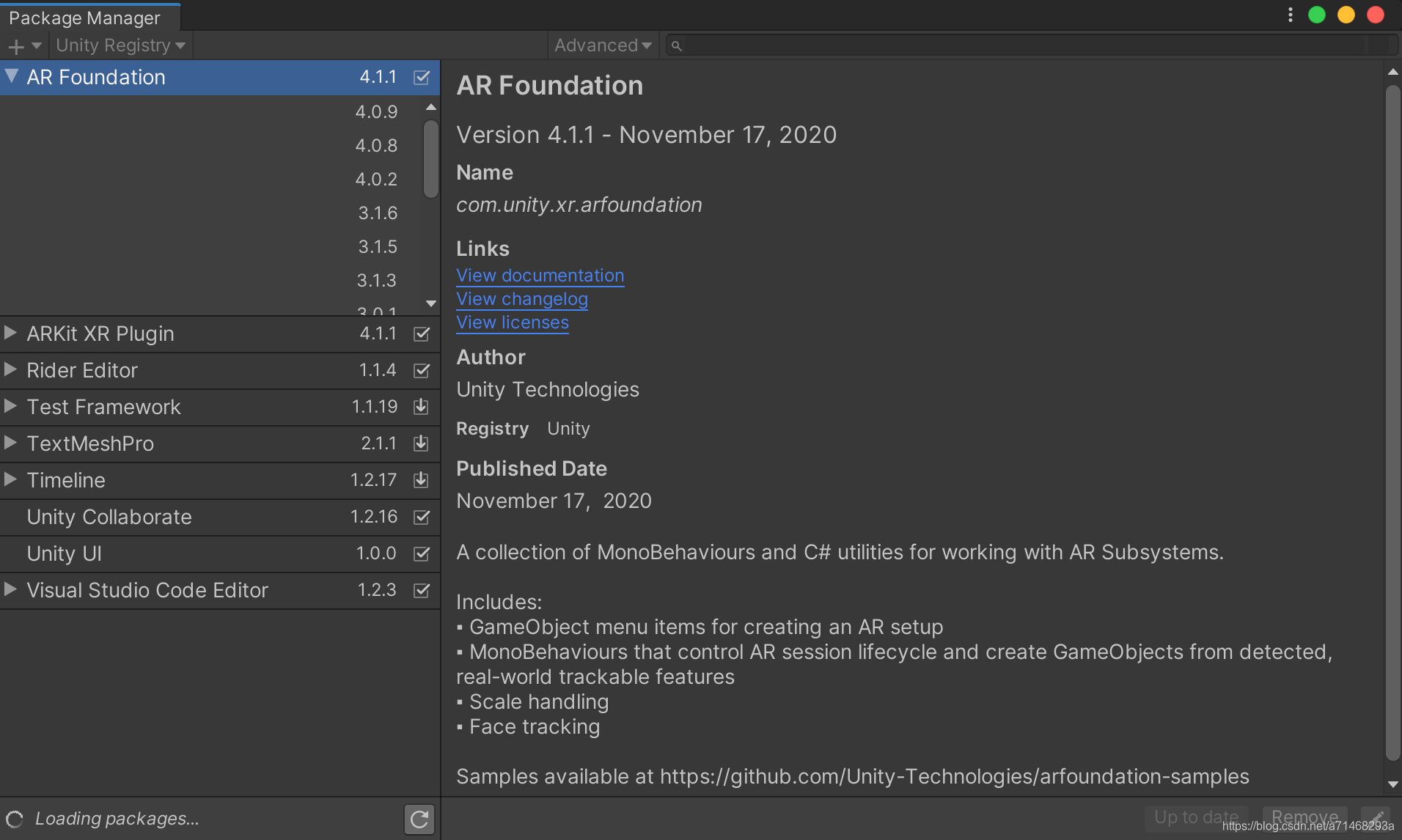Viewport: 1402px width, 840px height.
Task: Expand the ARKit XR Plugin entry
Action: 10,334
